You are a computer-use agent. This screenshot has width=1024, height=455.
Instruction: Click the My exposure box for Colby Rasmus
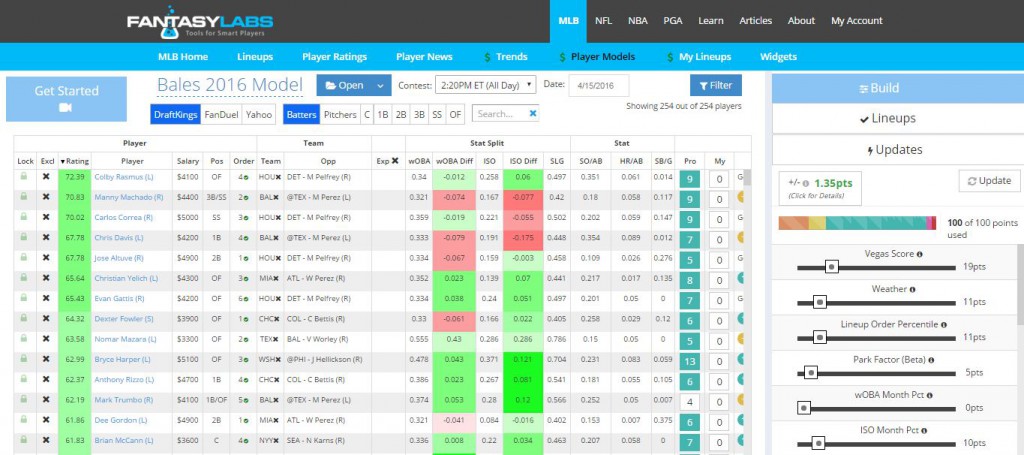point(720,180)
